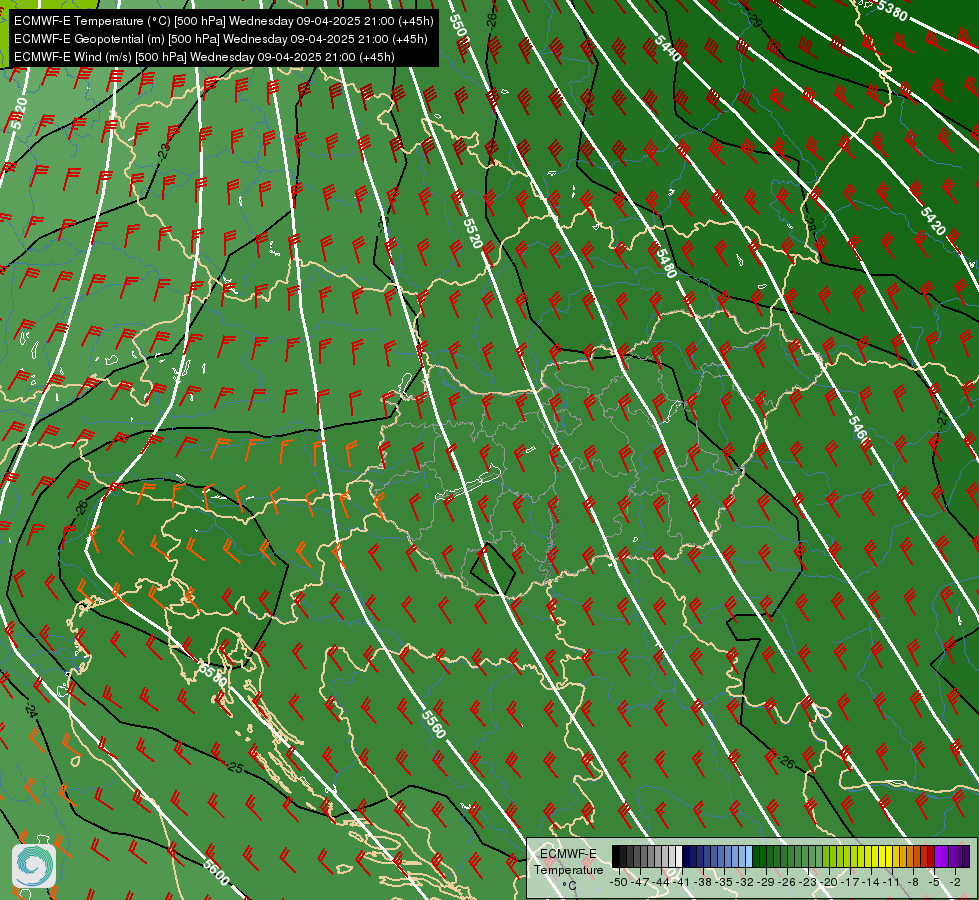This screenshot has height=900, width=979.
Task: Click the 5420 geopotential contour label
Action: tap(933, 220)
